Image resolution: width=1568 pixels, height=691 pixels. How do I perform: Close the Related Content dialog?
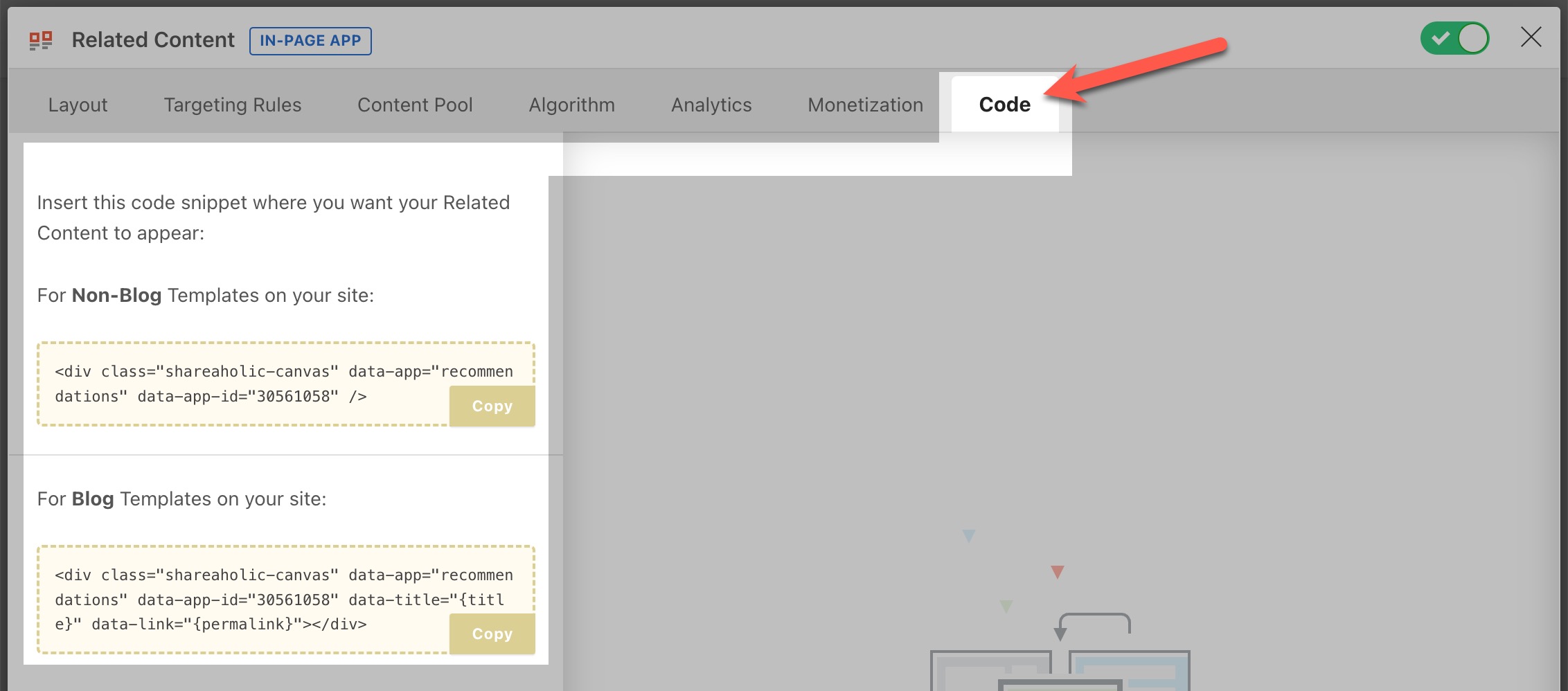coord(1531,37)
